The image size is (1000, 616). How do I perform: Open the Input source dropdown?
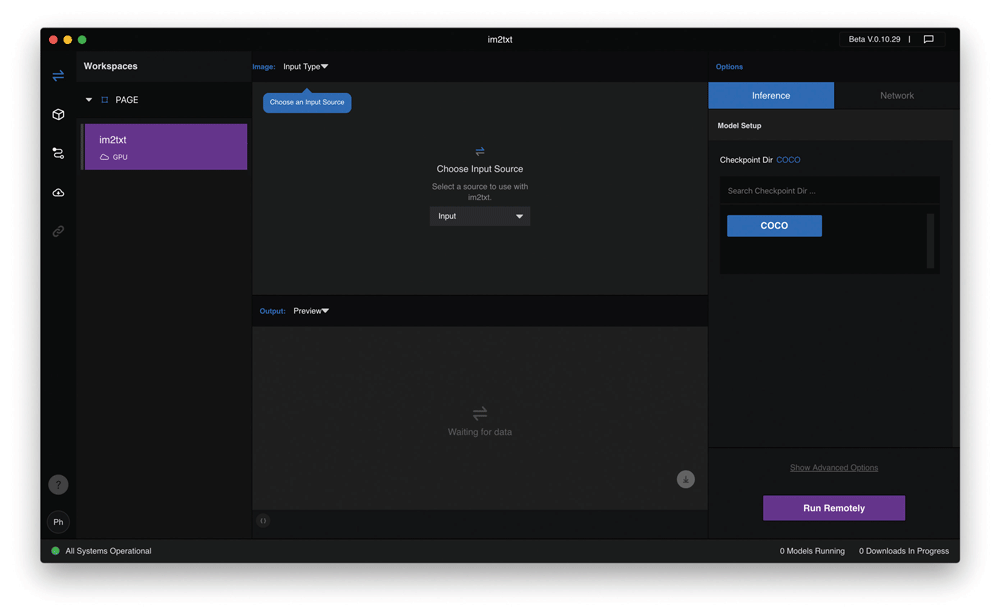[x=480, y=216]
